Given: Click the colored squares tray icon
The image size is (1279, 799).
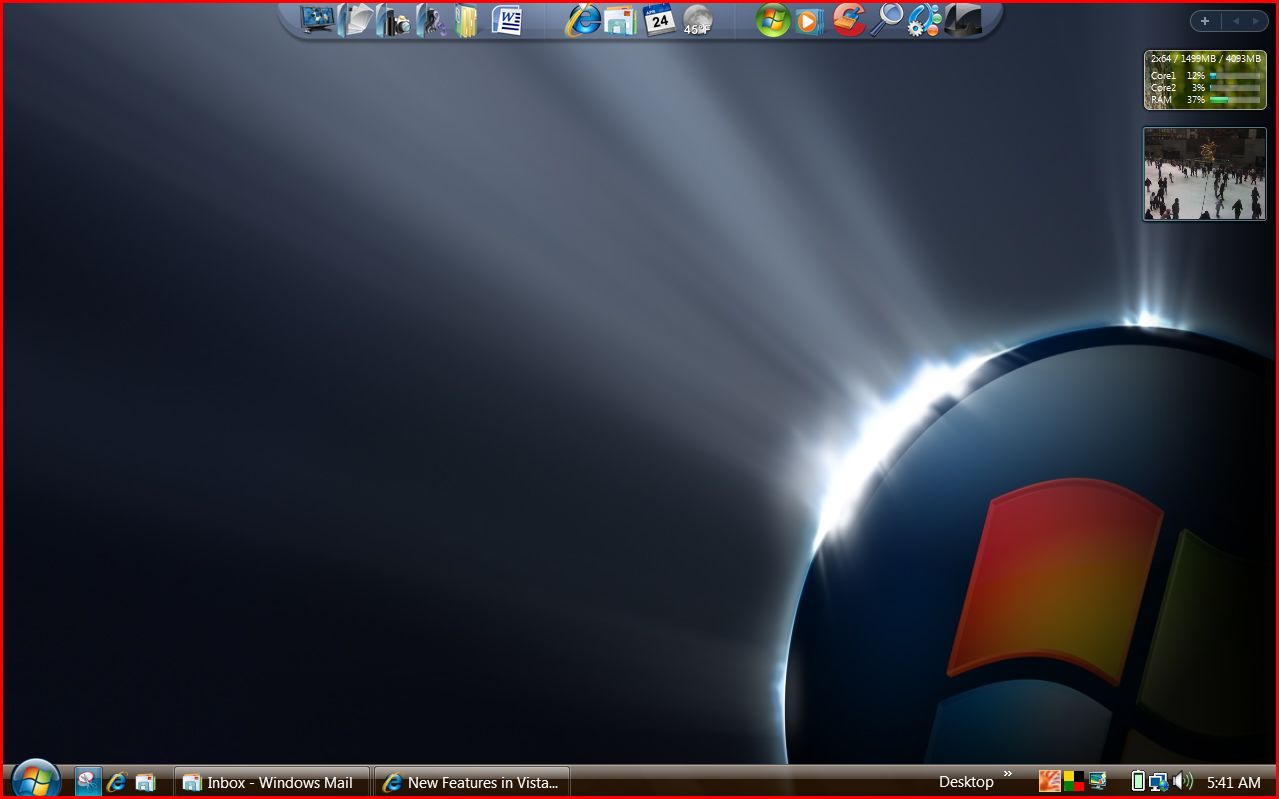Looking at the screenshot, I should [1074, 781].
